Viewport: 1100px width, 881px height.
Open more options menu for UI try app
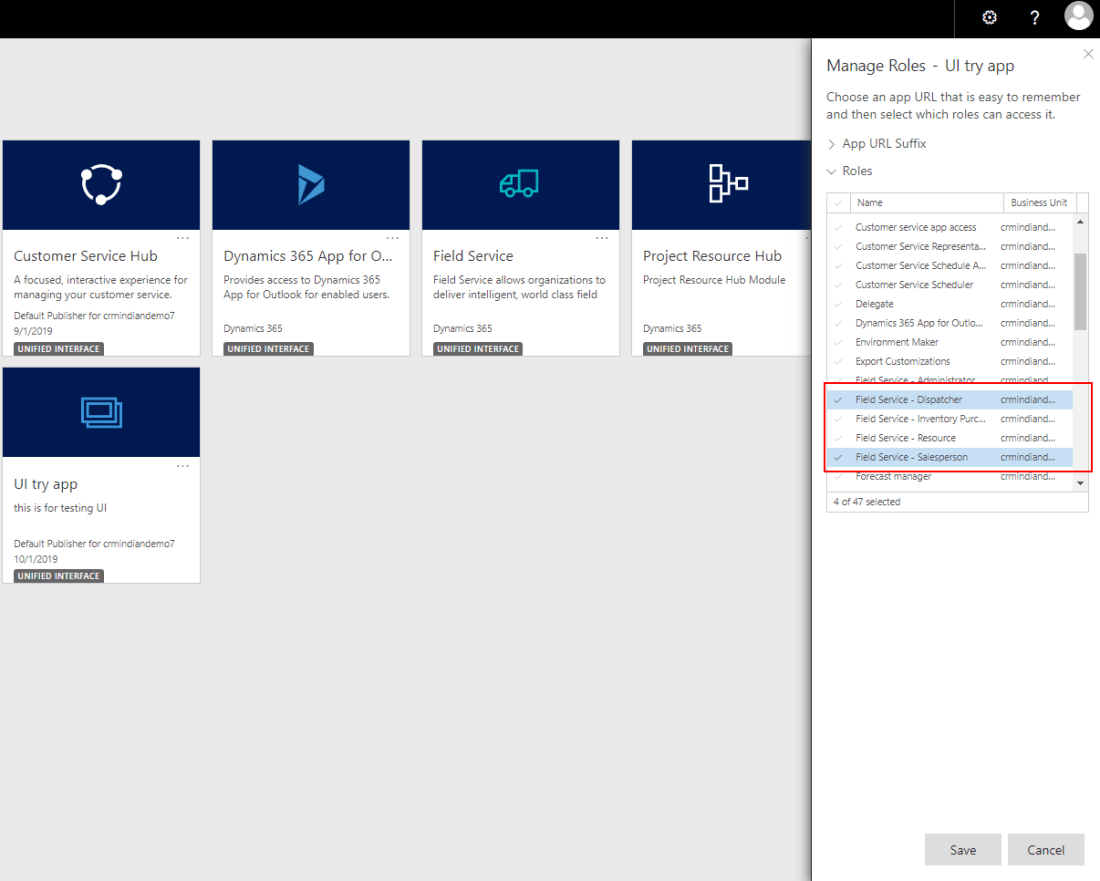(183, 465)
